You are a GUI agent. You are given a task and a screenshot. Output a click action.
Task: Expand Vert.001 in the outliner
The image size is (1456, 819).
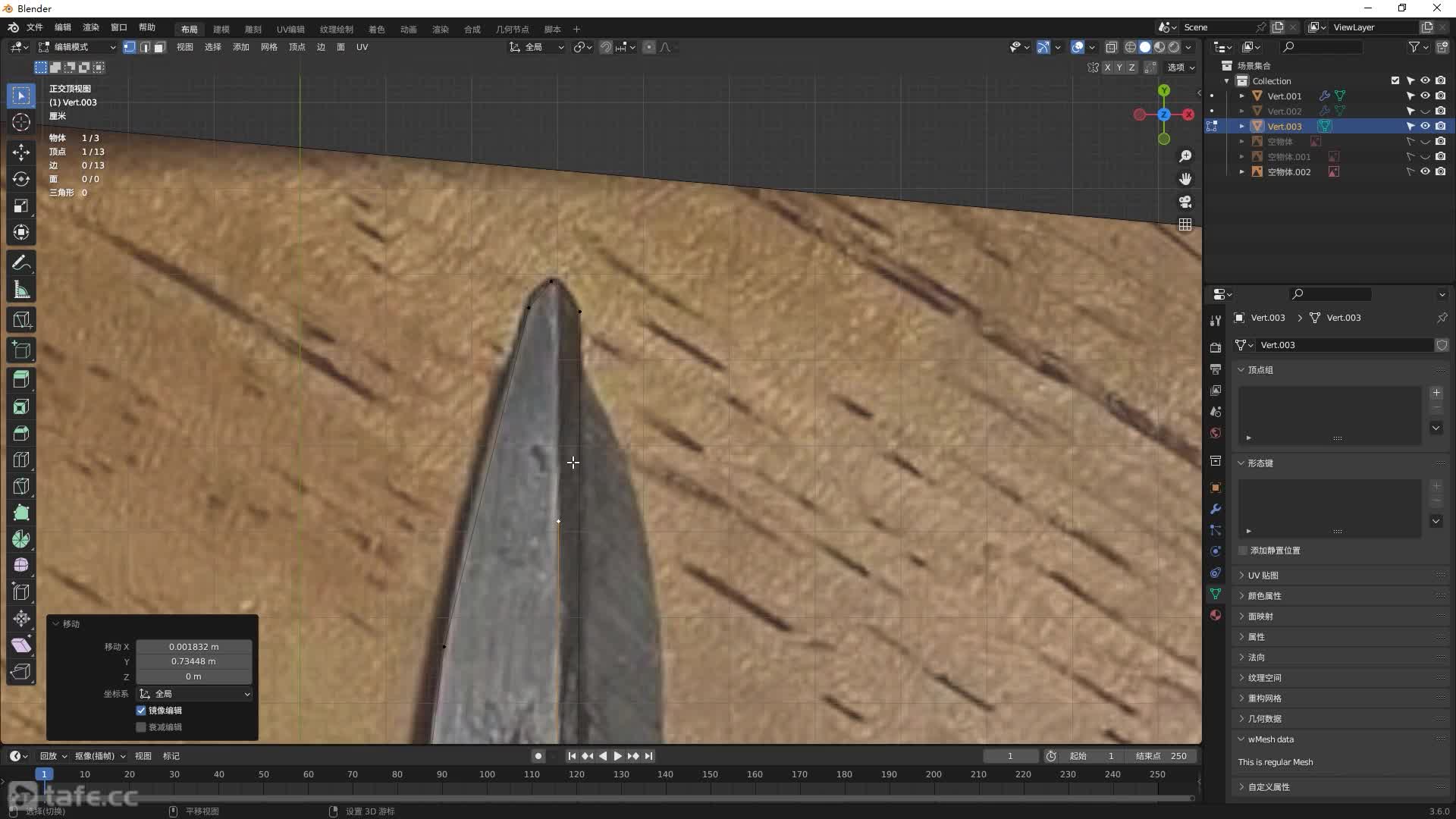pos(1241,96)
